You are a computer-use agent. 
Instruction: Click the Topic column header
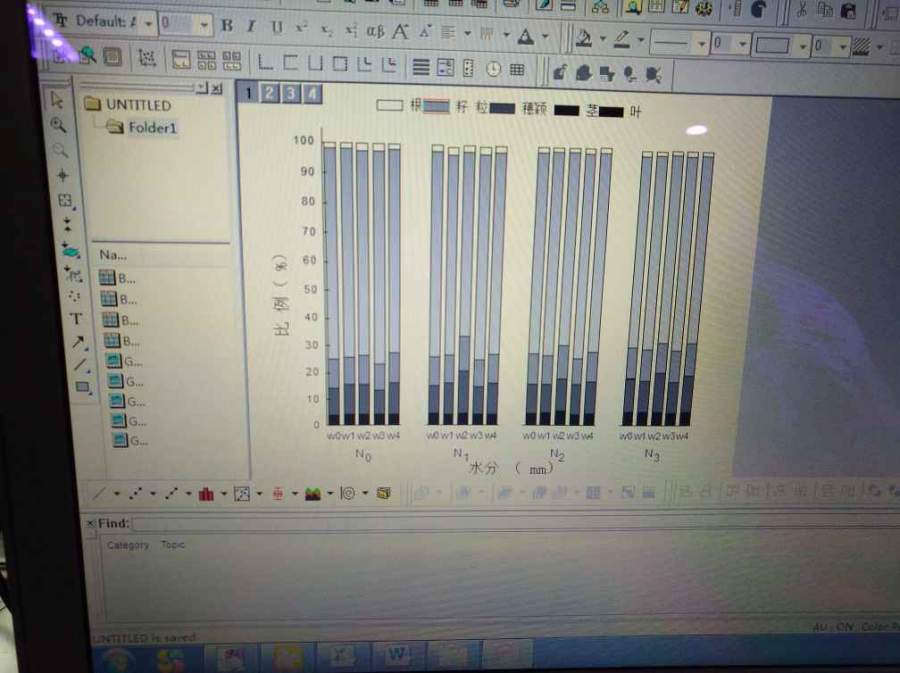[172, 544]
